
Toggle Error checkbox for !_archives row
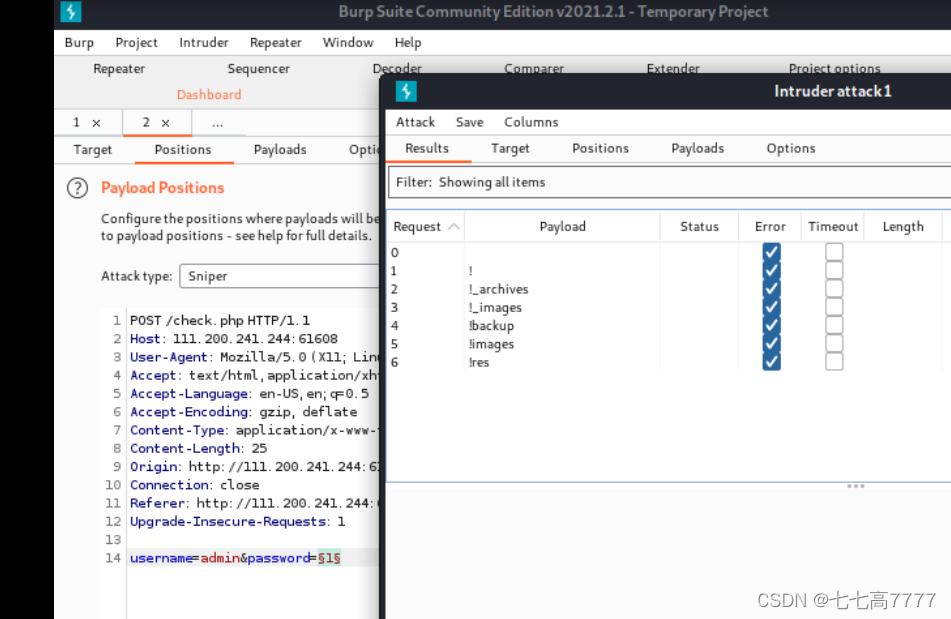771,289
